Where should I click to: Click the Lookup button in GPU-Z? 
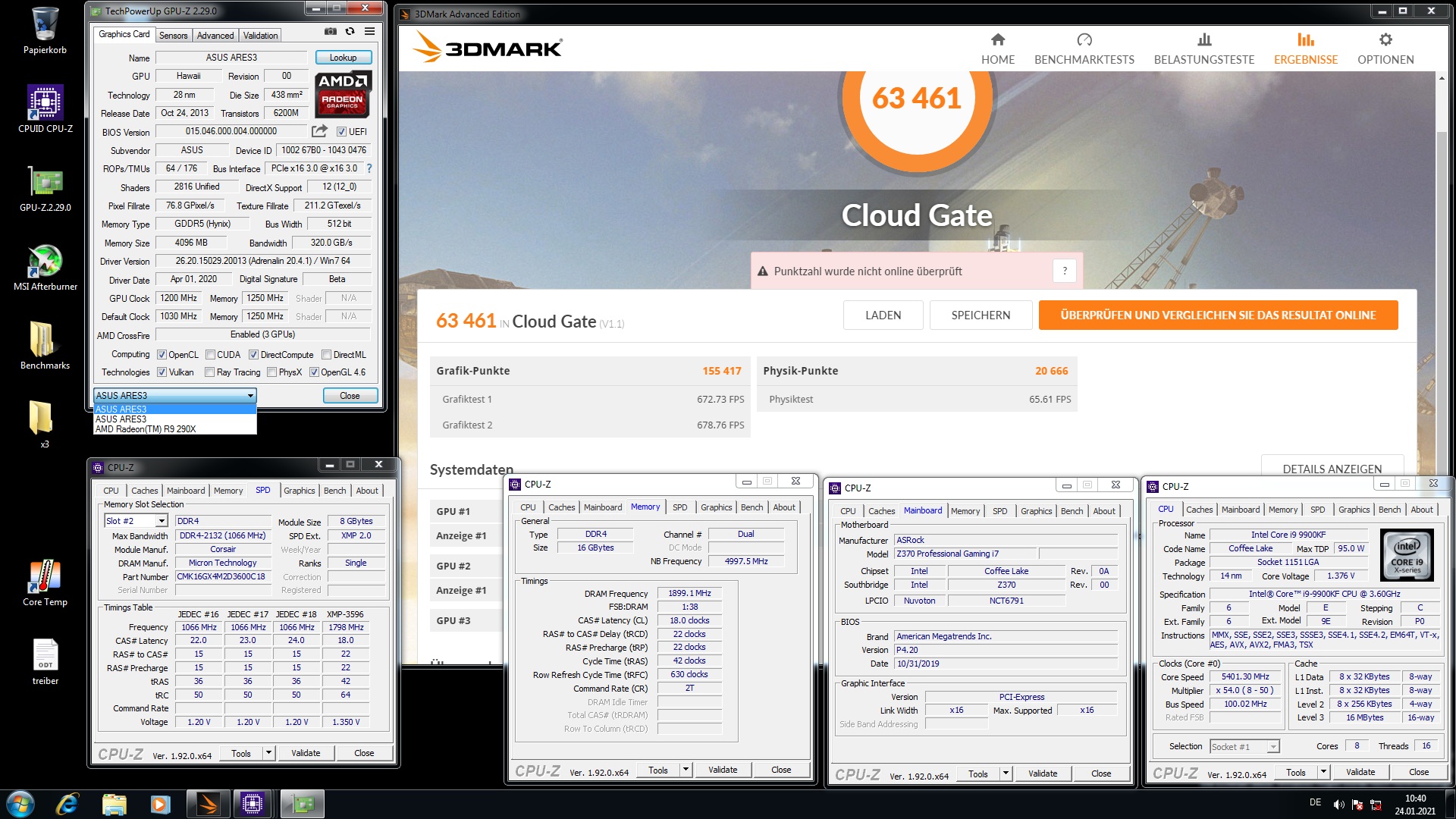343,58
